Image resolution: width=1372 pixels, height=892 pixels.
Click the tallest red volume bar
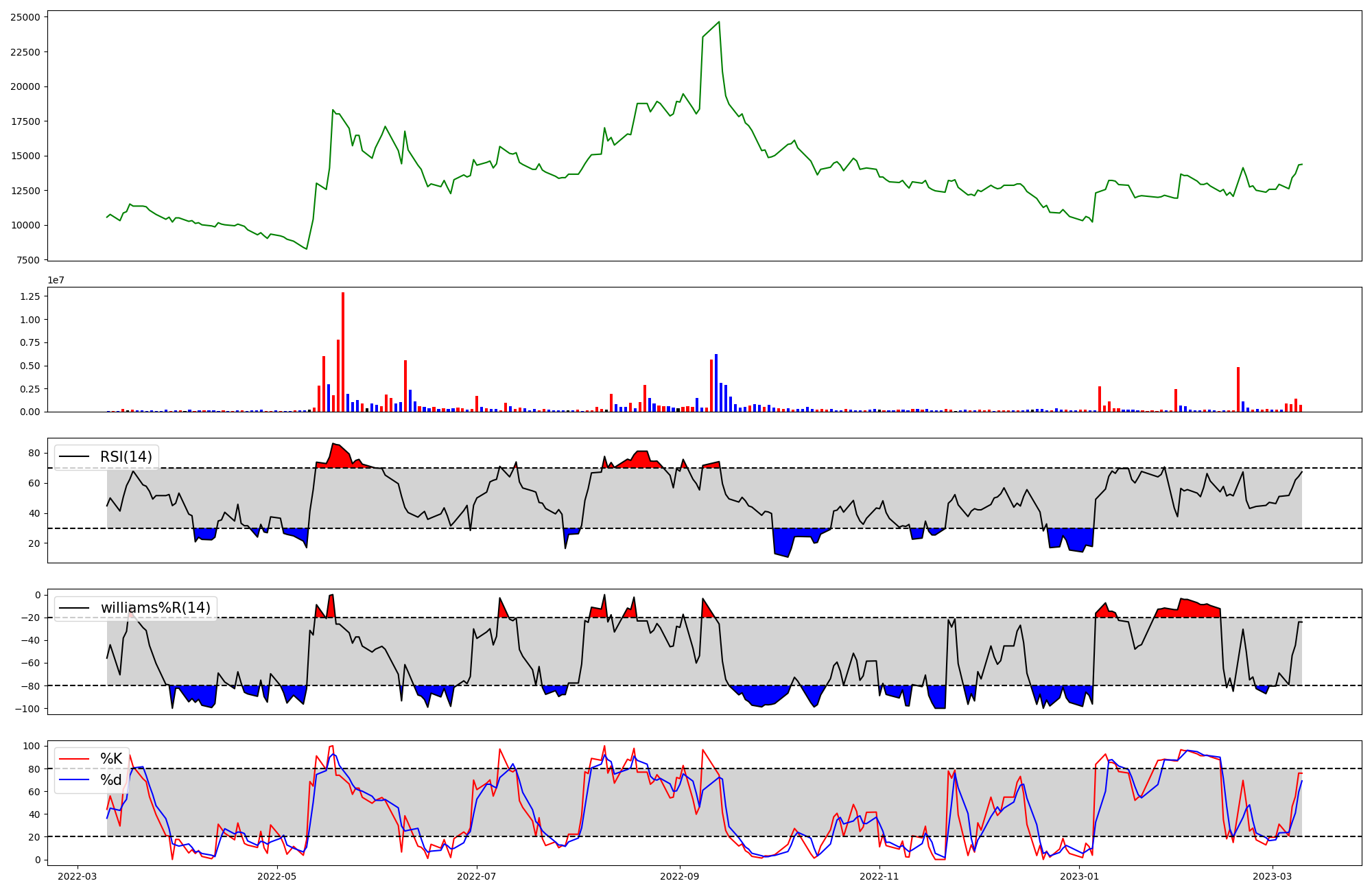click(343, 351)
